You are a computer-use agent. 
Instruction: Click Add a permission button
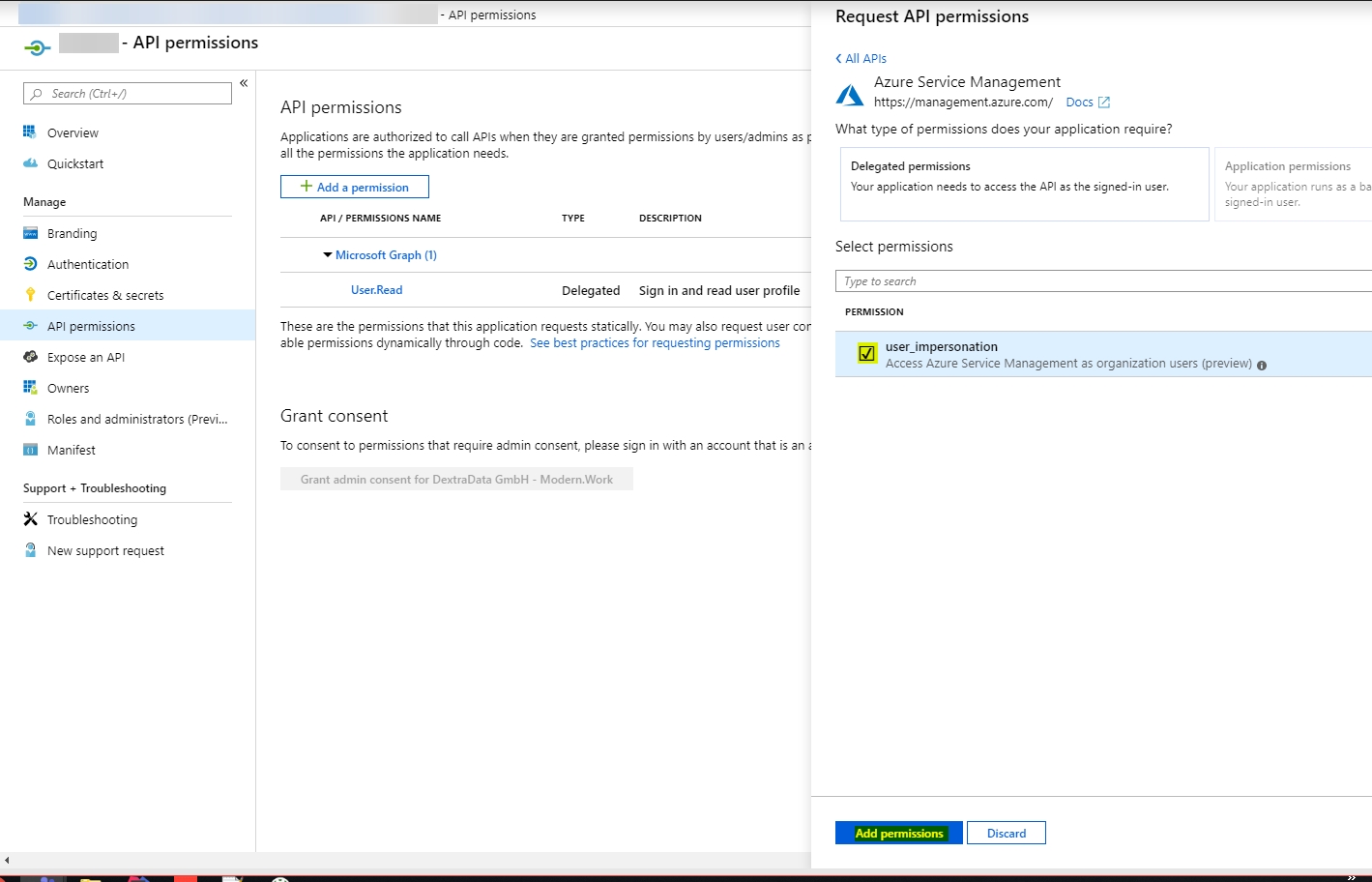355,187
